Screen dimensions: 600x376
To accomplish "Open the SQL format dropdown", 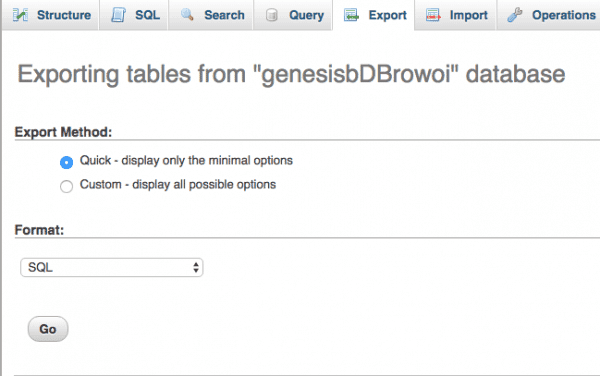I will (112, 267).
